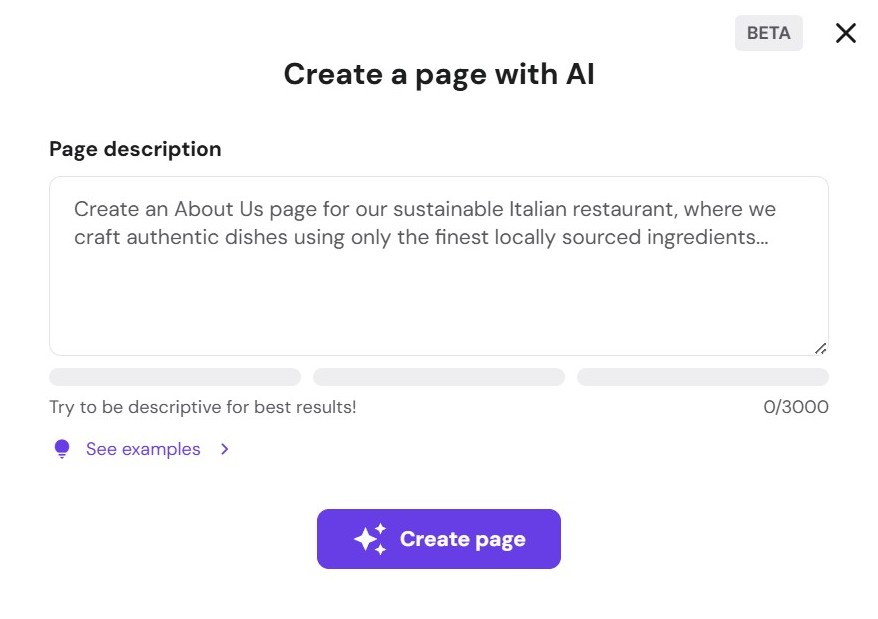Open the See examples link
This screenshot has height=619, width=878.
(x=142, y=448)
